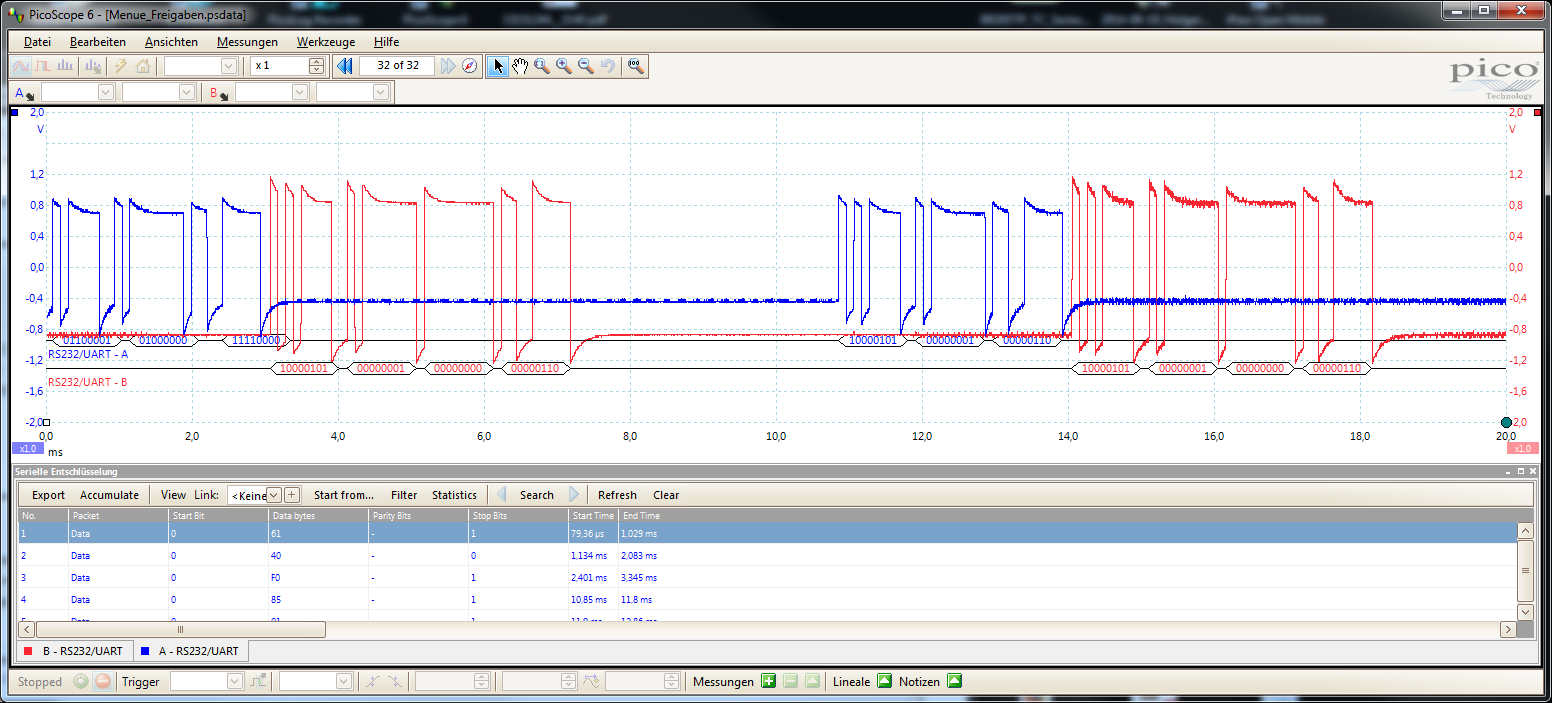Select the arrow pointer tool
Screen dimensions: 1552x703
click(x=499, y=66)
